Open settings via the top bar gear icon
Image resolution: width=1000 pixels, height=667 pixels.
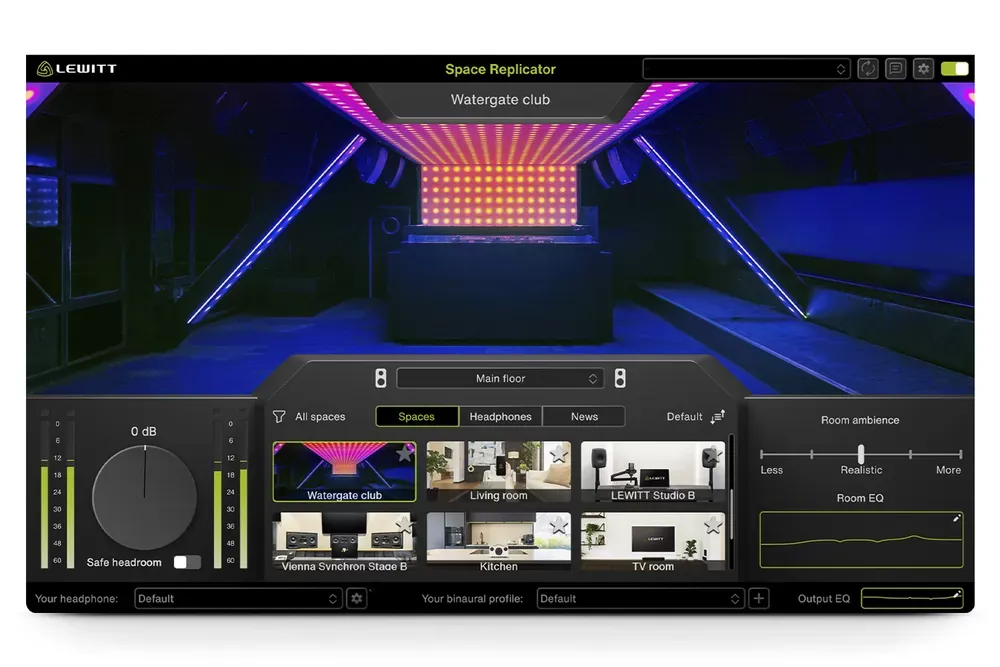point(923,68)
